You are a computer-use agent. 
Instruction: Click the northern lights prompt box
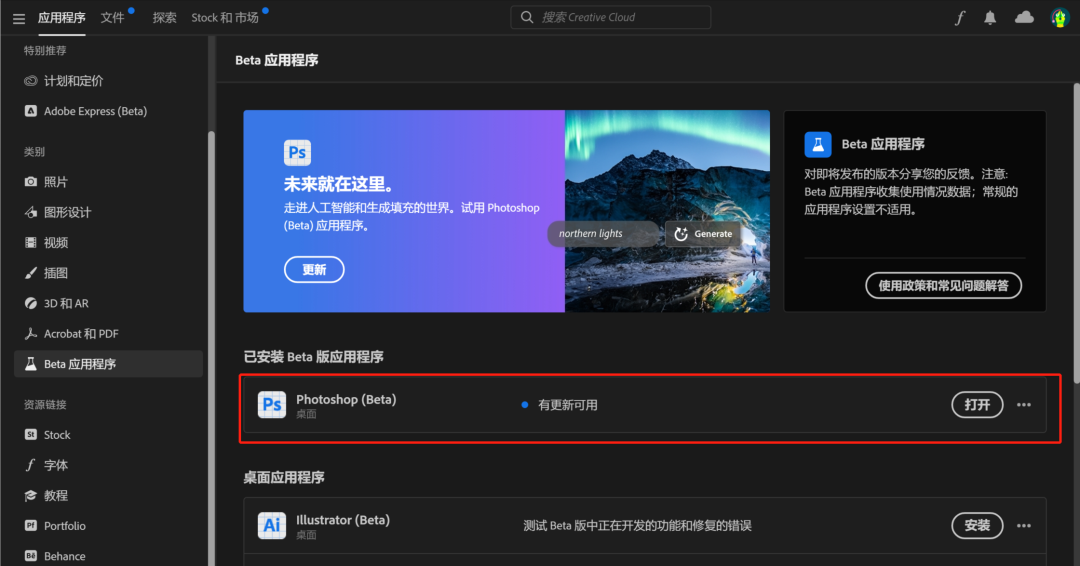pos(603,233)
